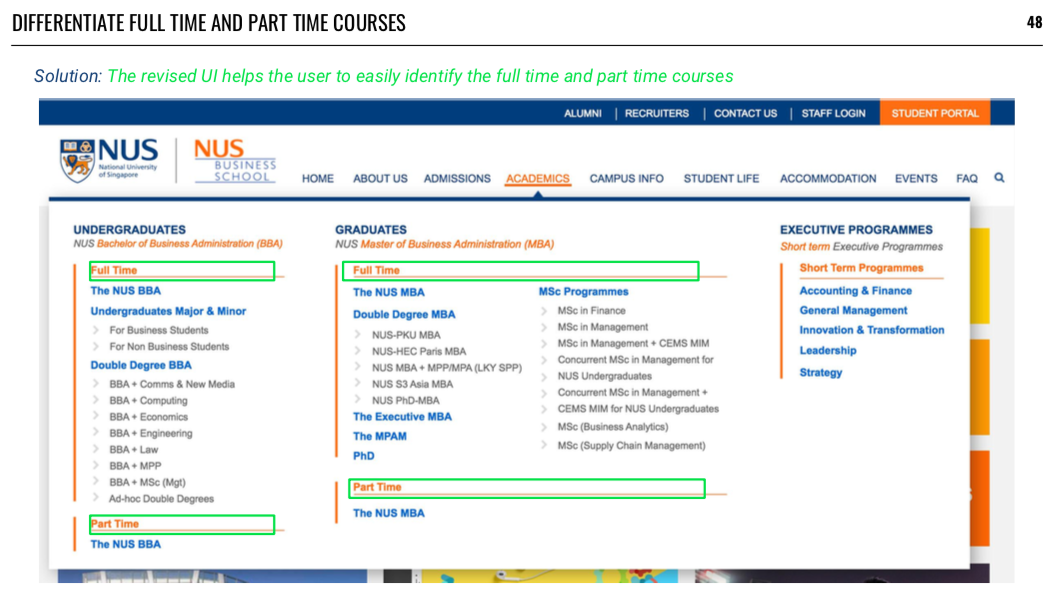Open Innovation & Transformation programme
1057x596 pixels.
pos(872,330)
